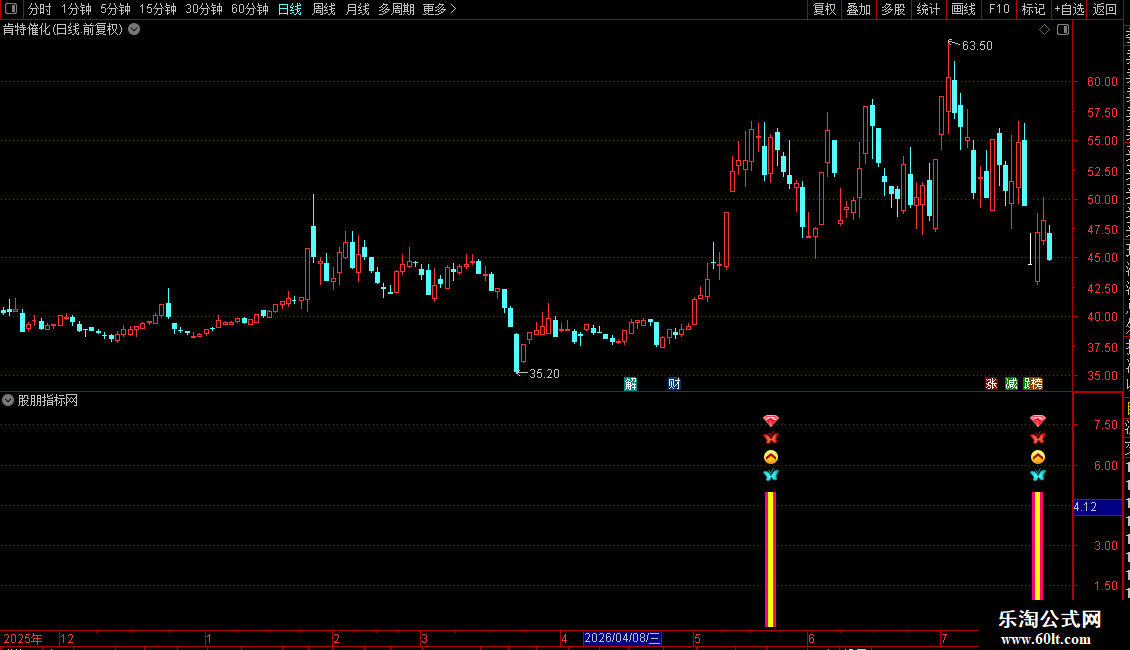The height and width of the screenshot is (650, 1130).
Task: Click the 标记 mark button
Action: point(1033,9)
